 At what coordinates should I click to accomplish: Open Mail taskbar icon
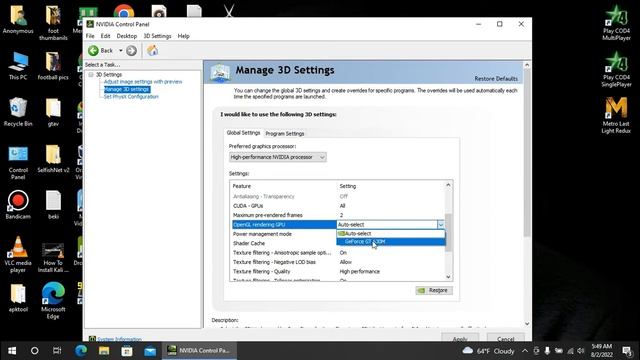(150, 351)
